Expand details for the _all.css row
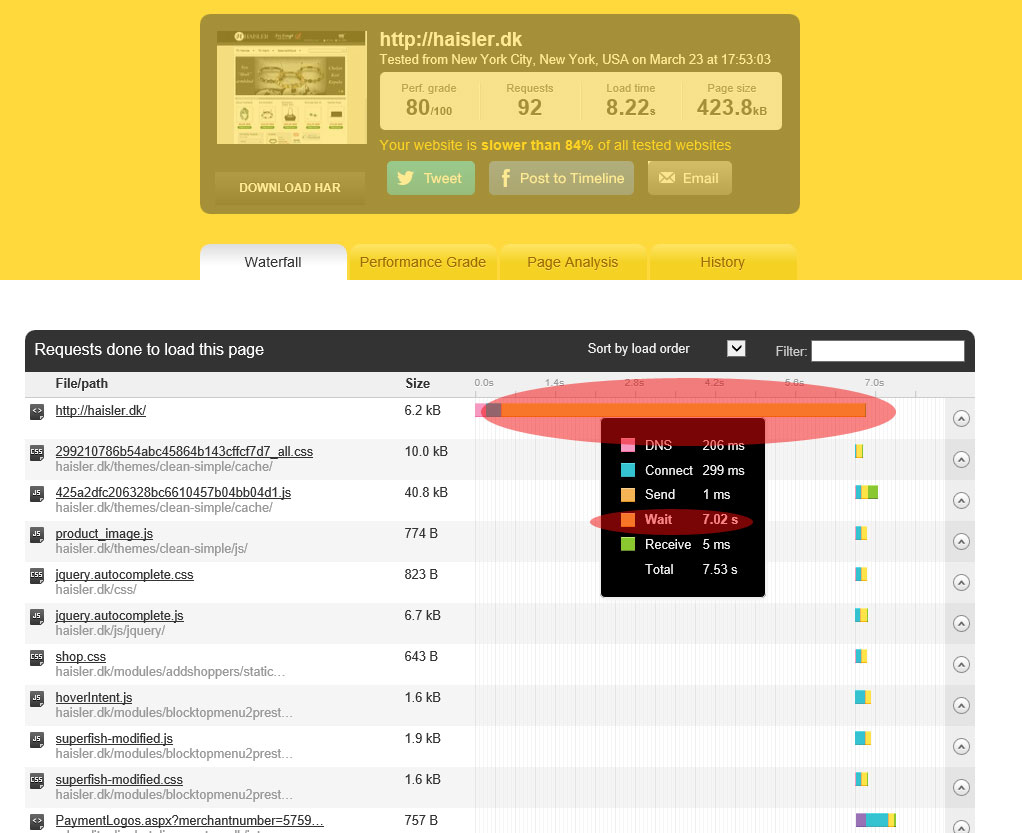 [x=961, y=460]
